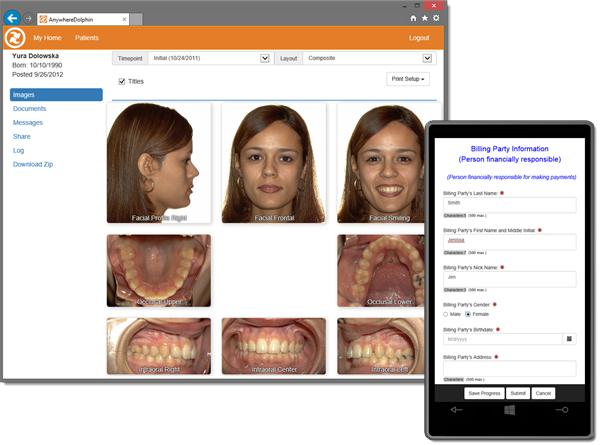601x445 pixels.
Task: Uncheck the Titles checkbox
Action: click(122, 81)
